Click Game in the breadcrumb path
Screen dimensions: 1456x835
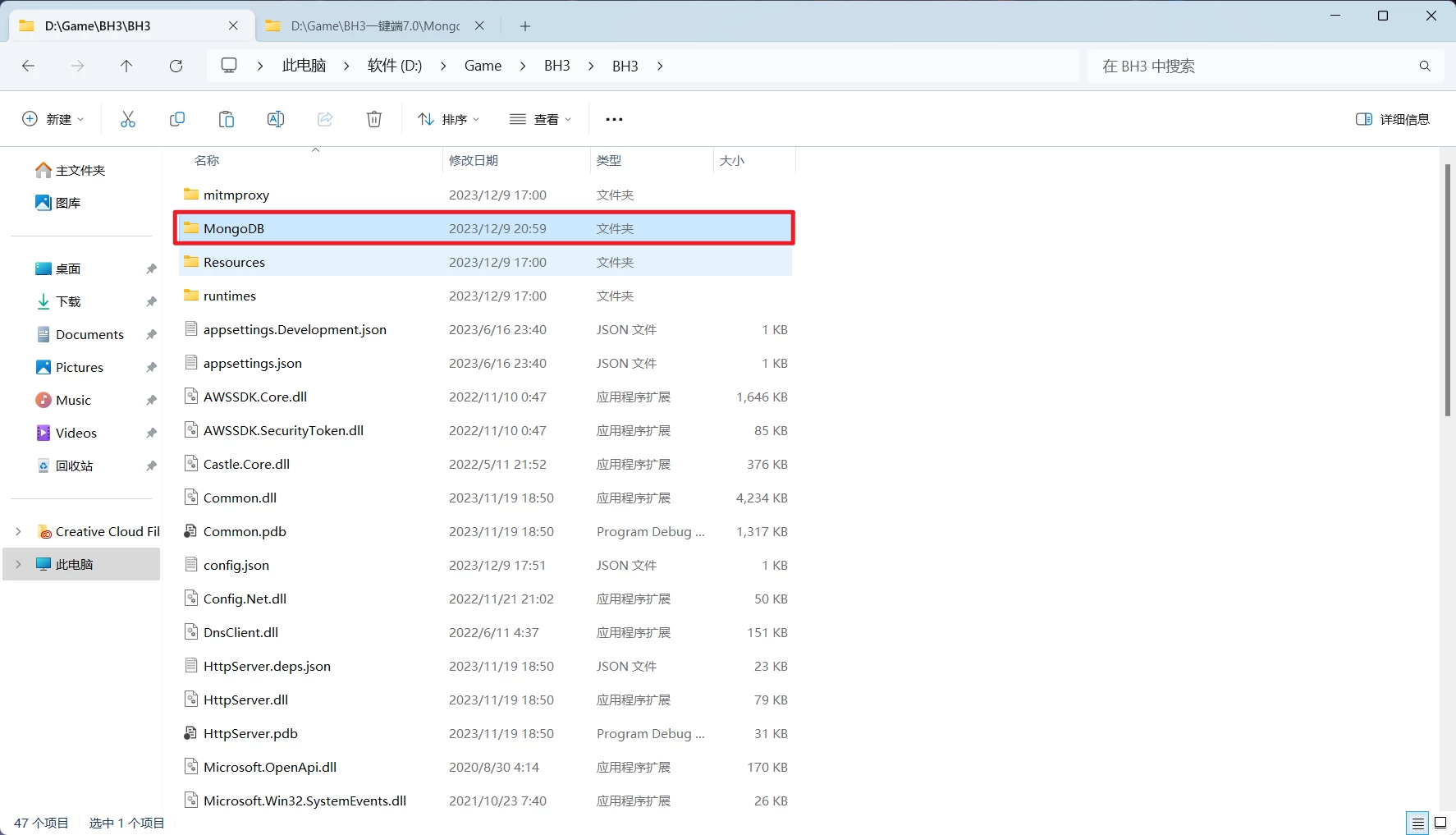(483, 66)
